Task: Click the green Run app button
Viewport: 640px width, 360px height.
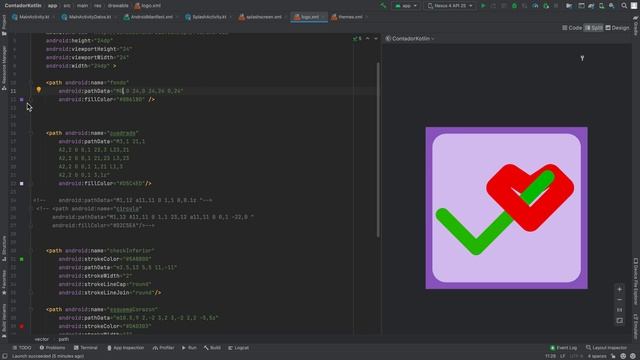Action: 483,6
